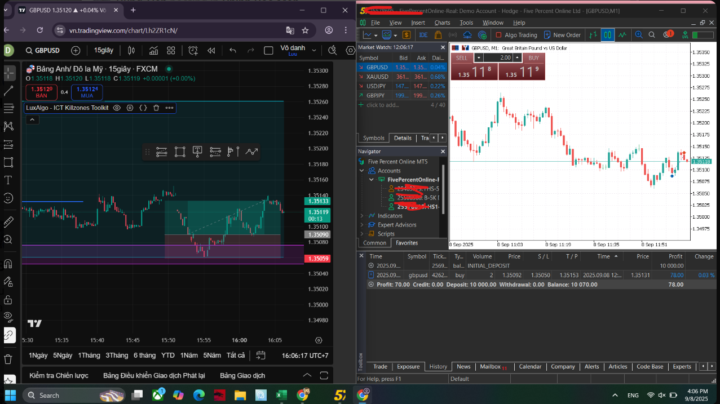Toggle the magnet mode icon
This screenshot has width=720, height=404.
pyautogui.click(x=8, y=264)
